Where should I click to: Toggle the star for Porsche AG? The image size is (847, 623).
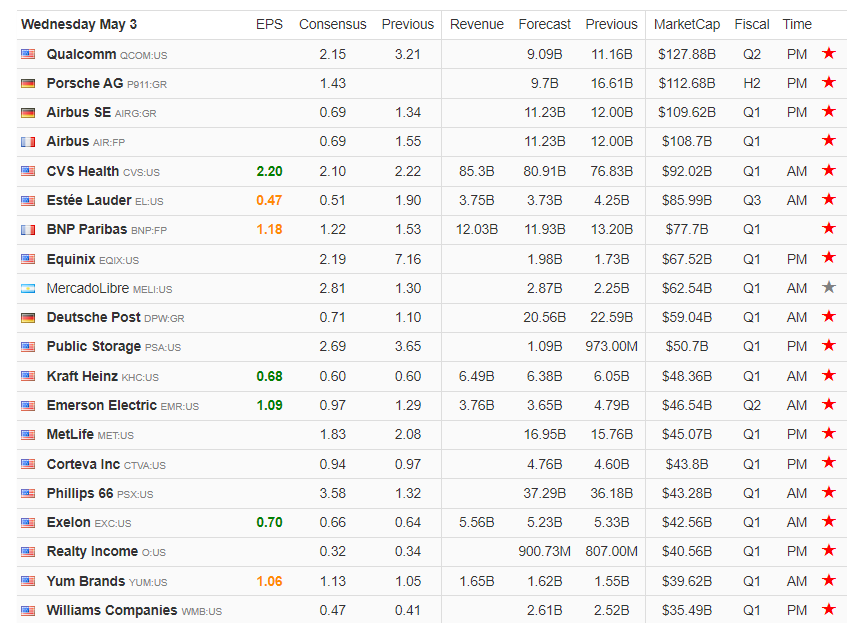pyautogui.click(x=829, y=82)
